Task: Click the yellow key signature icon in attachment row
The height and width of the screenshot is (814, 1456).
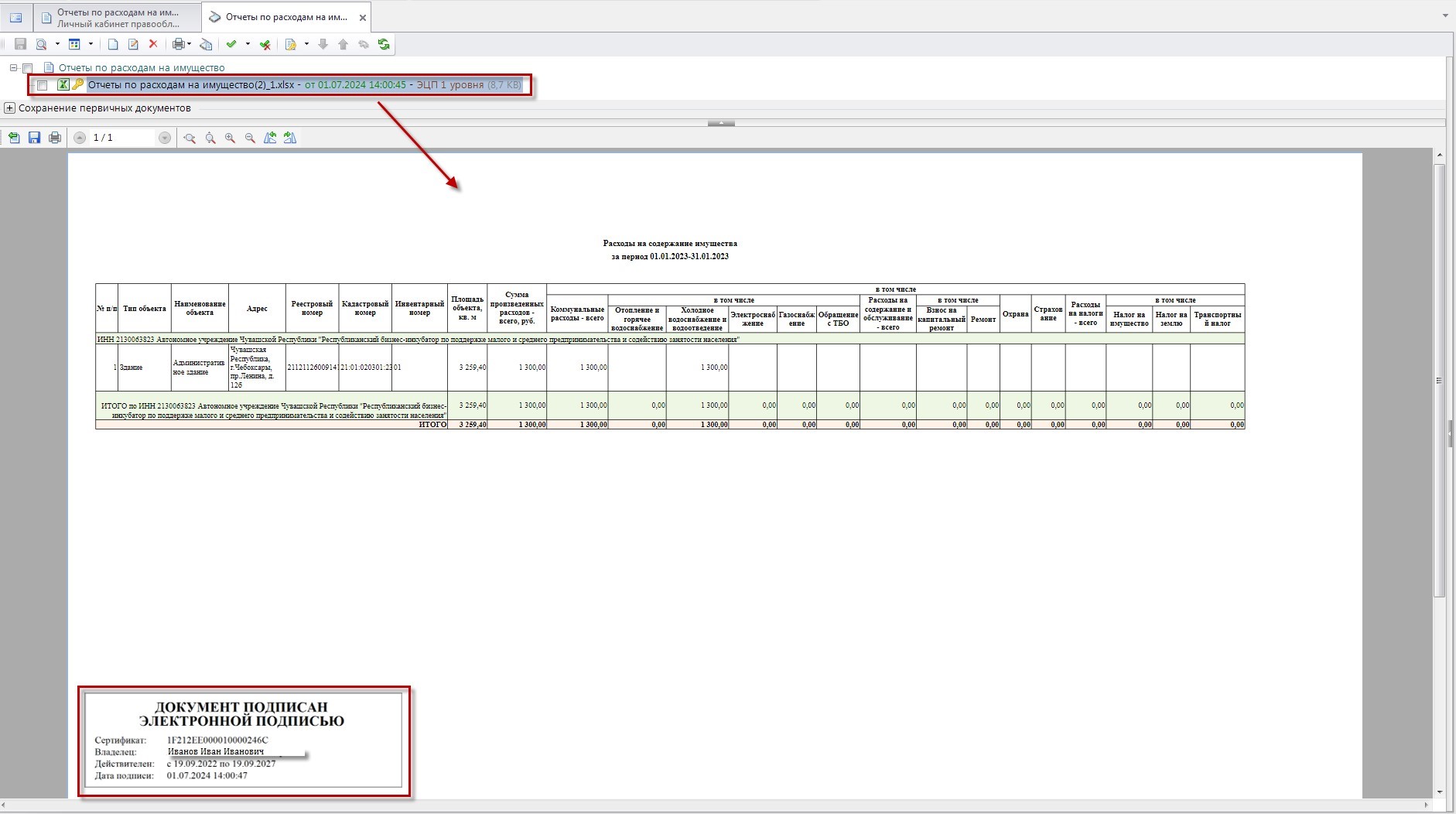Action: click(x=77, y=85)
